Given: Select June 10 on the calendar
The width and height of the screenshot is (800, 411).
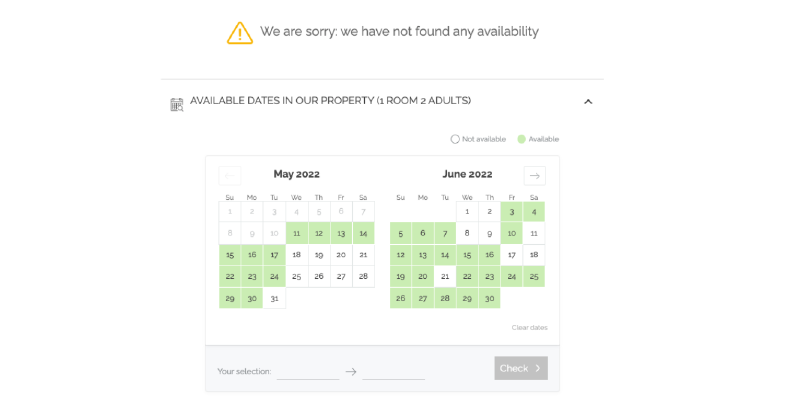Looking at the screenshot, I should (511, 233).
